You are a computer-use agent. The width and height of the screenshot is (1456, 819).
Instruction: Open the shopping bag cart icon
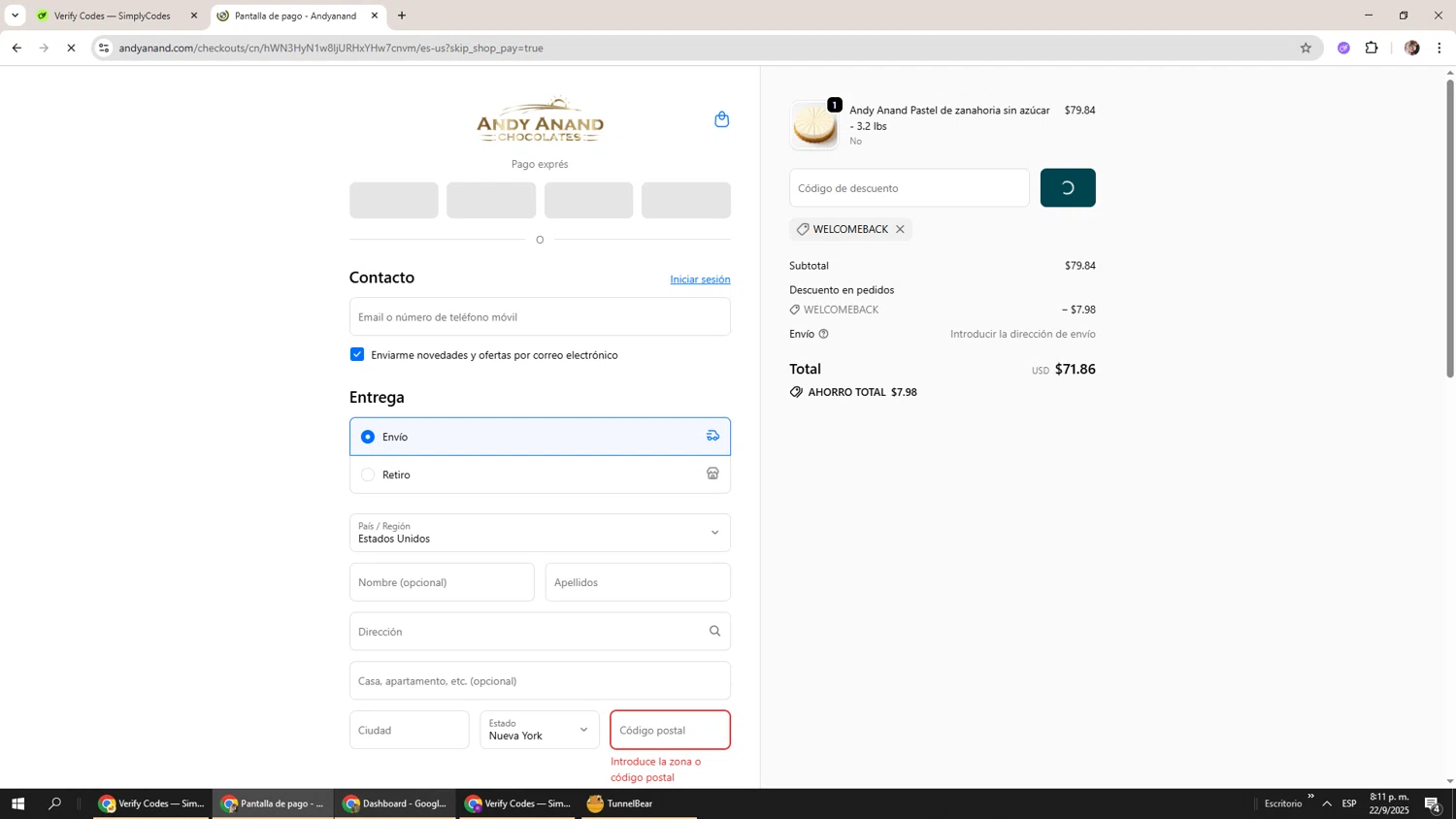721,119
